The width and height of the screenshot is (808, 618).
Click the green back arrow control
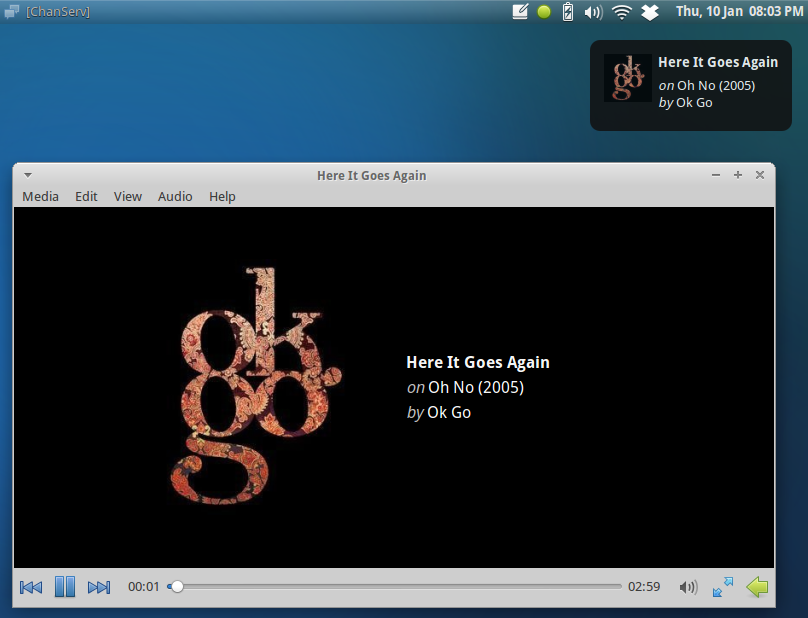click(757, 587)
